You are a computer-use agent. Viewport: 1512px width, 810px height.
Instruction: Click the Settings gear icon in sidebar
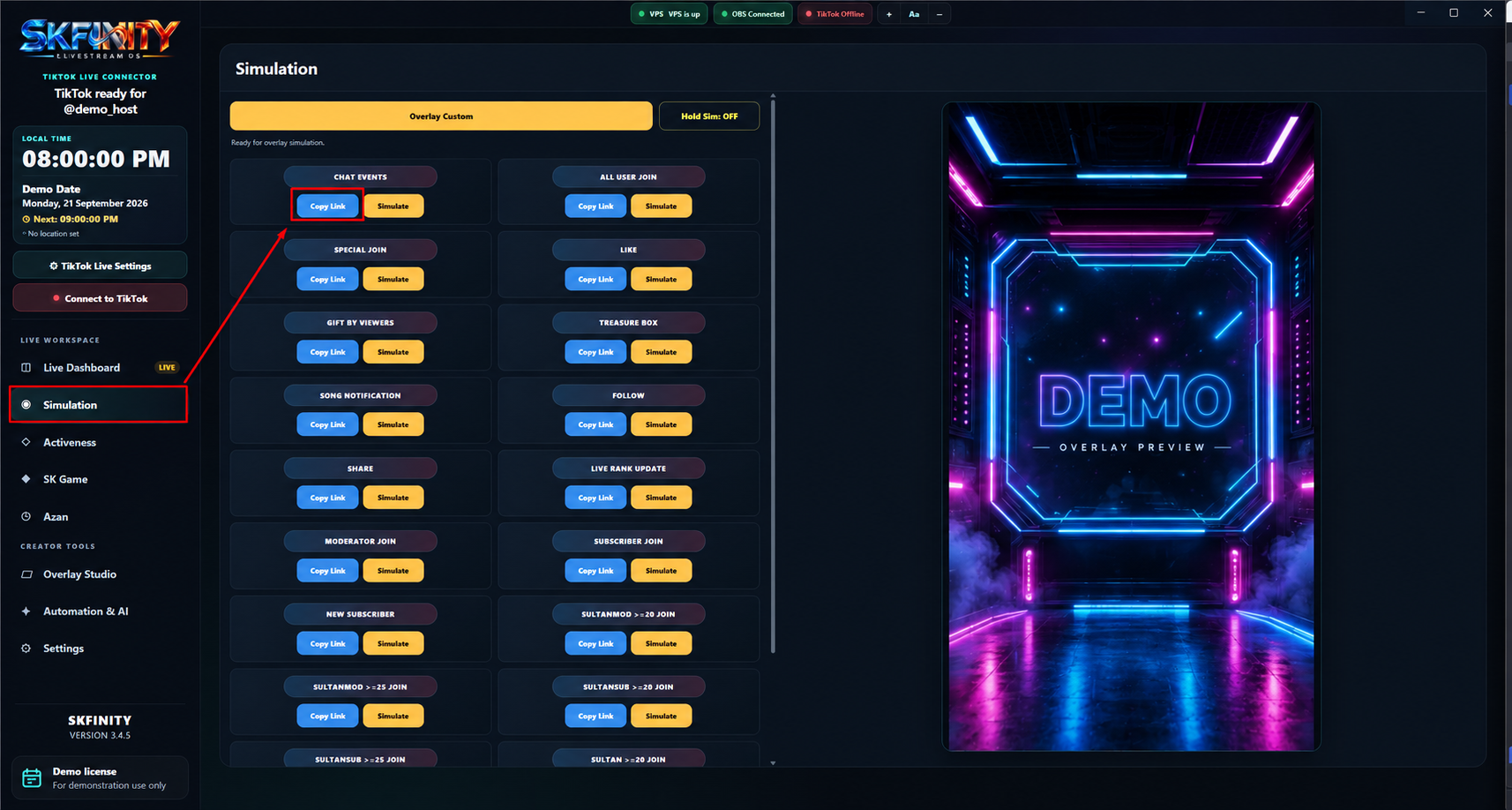pos(26,649)
